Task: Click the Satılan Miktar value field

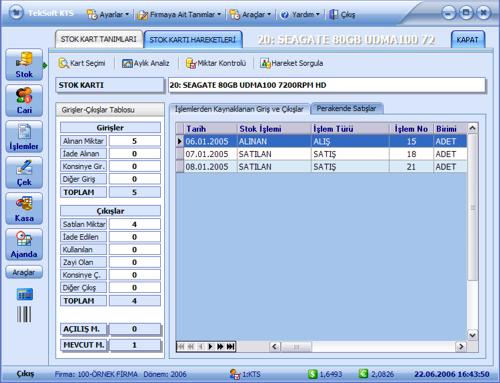Action: pos(135,224)
